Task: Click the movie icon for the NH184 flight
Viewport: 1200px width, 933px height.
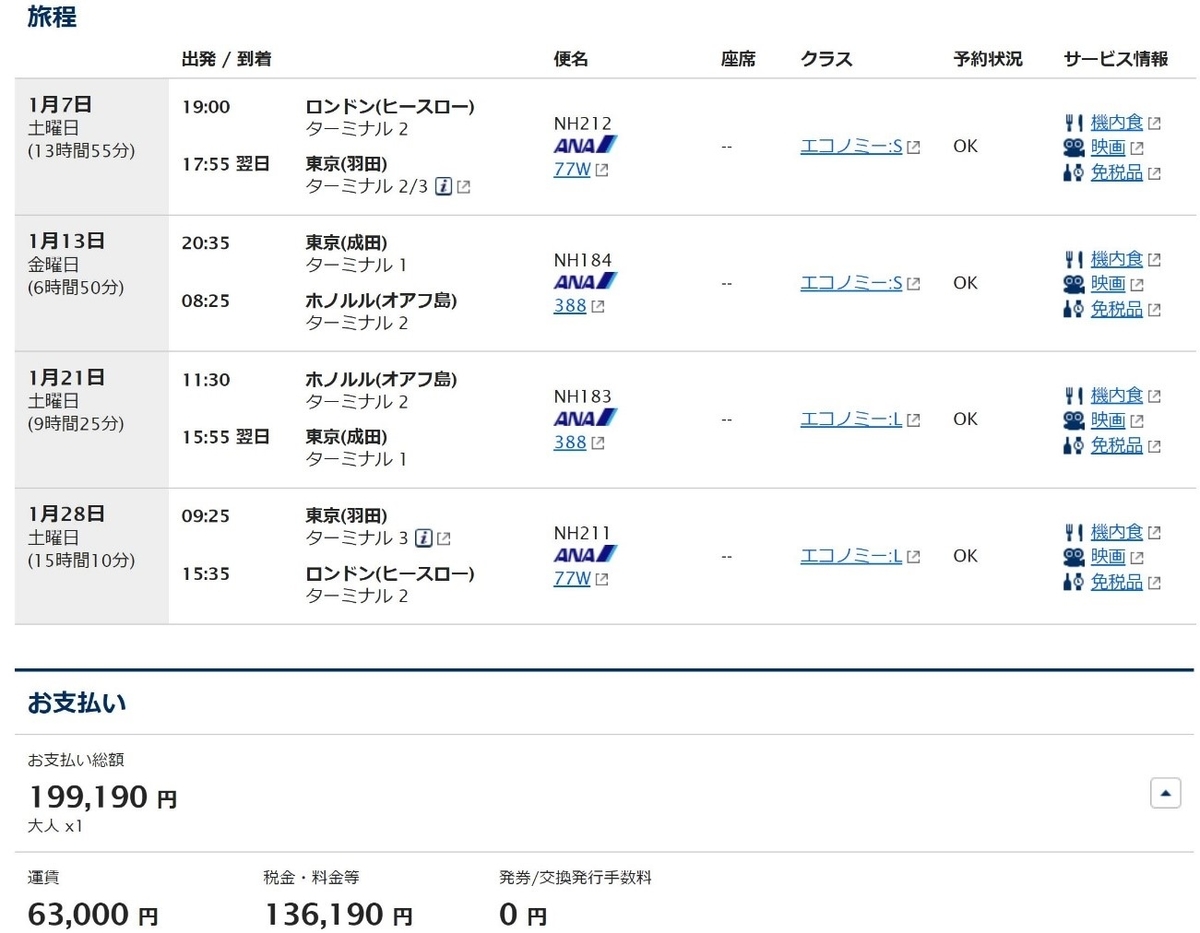Action: 1074,284
